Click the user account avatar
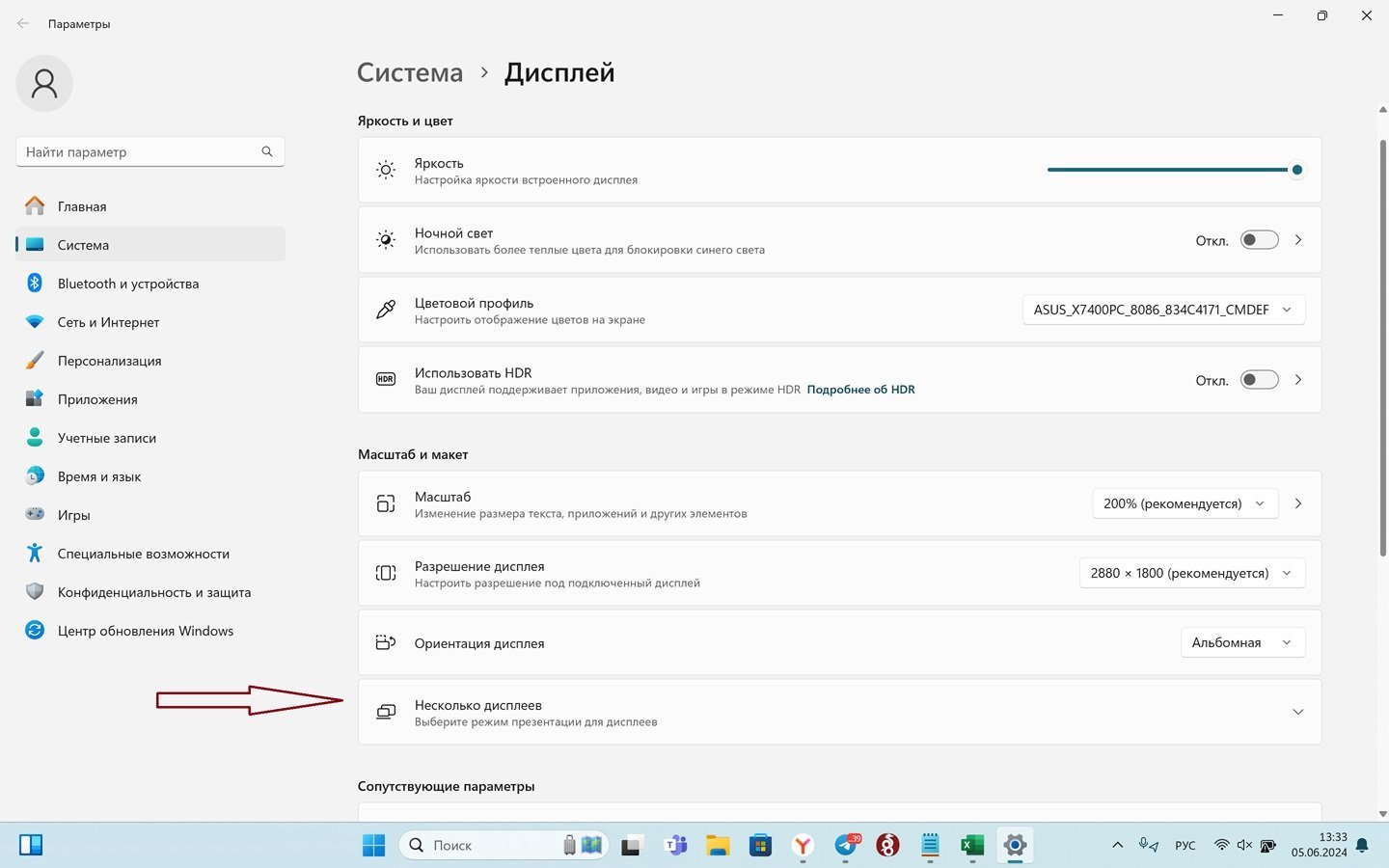This screenshot has width=1389, height=868. [x=44, y=83]
